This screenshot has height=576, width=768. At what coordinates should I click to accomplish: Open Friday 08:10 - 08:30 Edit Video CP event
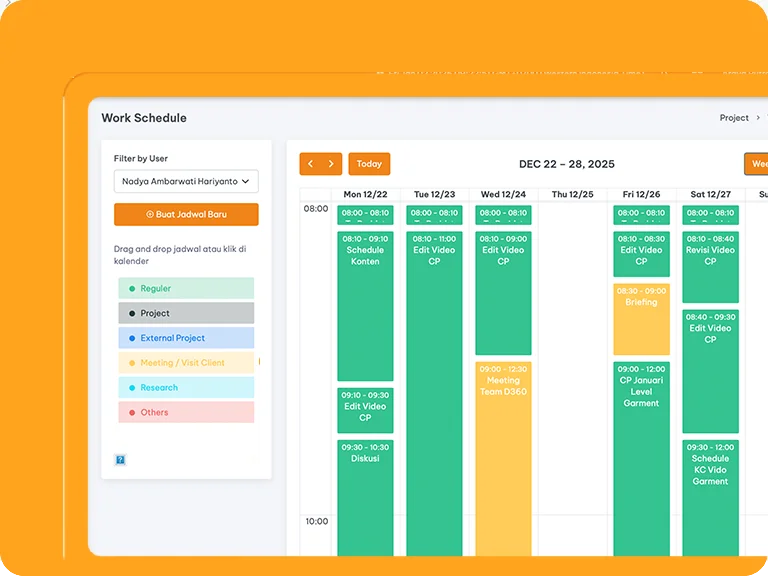[642, 254]
